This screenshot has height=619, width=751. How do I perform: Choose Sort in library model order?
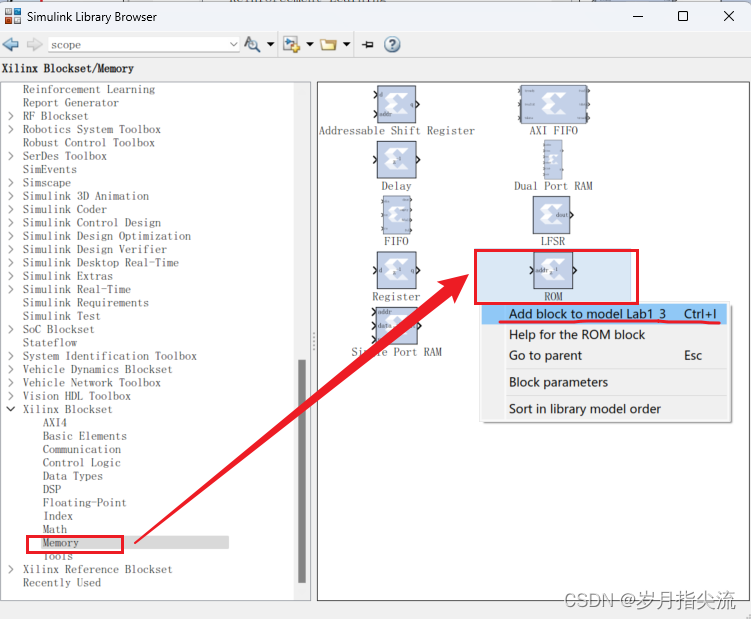604,409
